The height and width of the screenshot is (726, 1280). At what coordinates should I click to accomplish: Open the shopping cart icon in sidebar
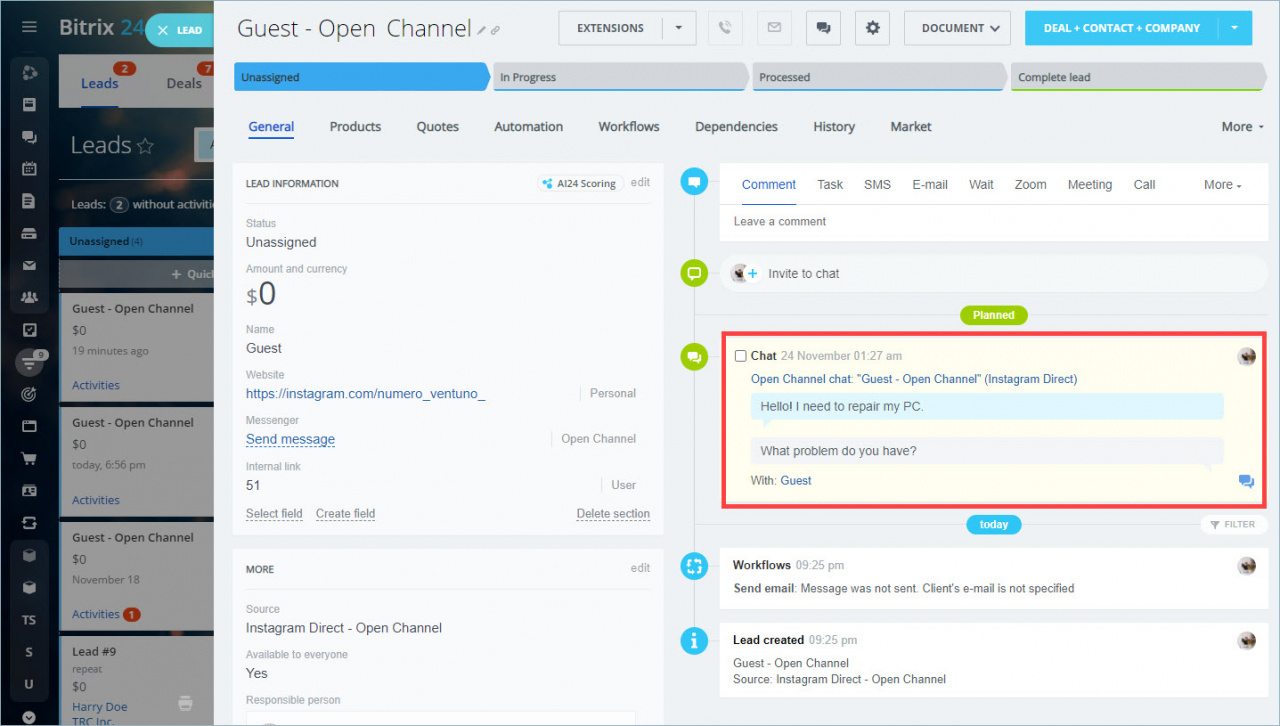(x=29, y=459)
